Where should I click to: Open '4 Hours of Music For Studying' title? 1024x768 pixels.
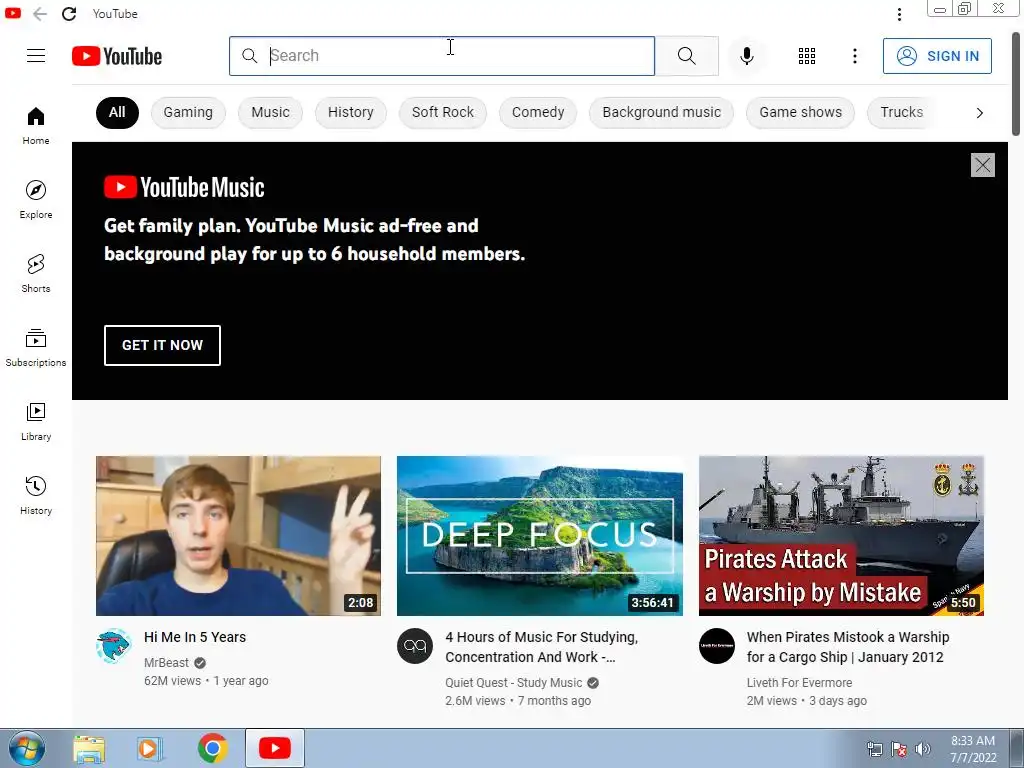(x=541, y=647)
